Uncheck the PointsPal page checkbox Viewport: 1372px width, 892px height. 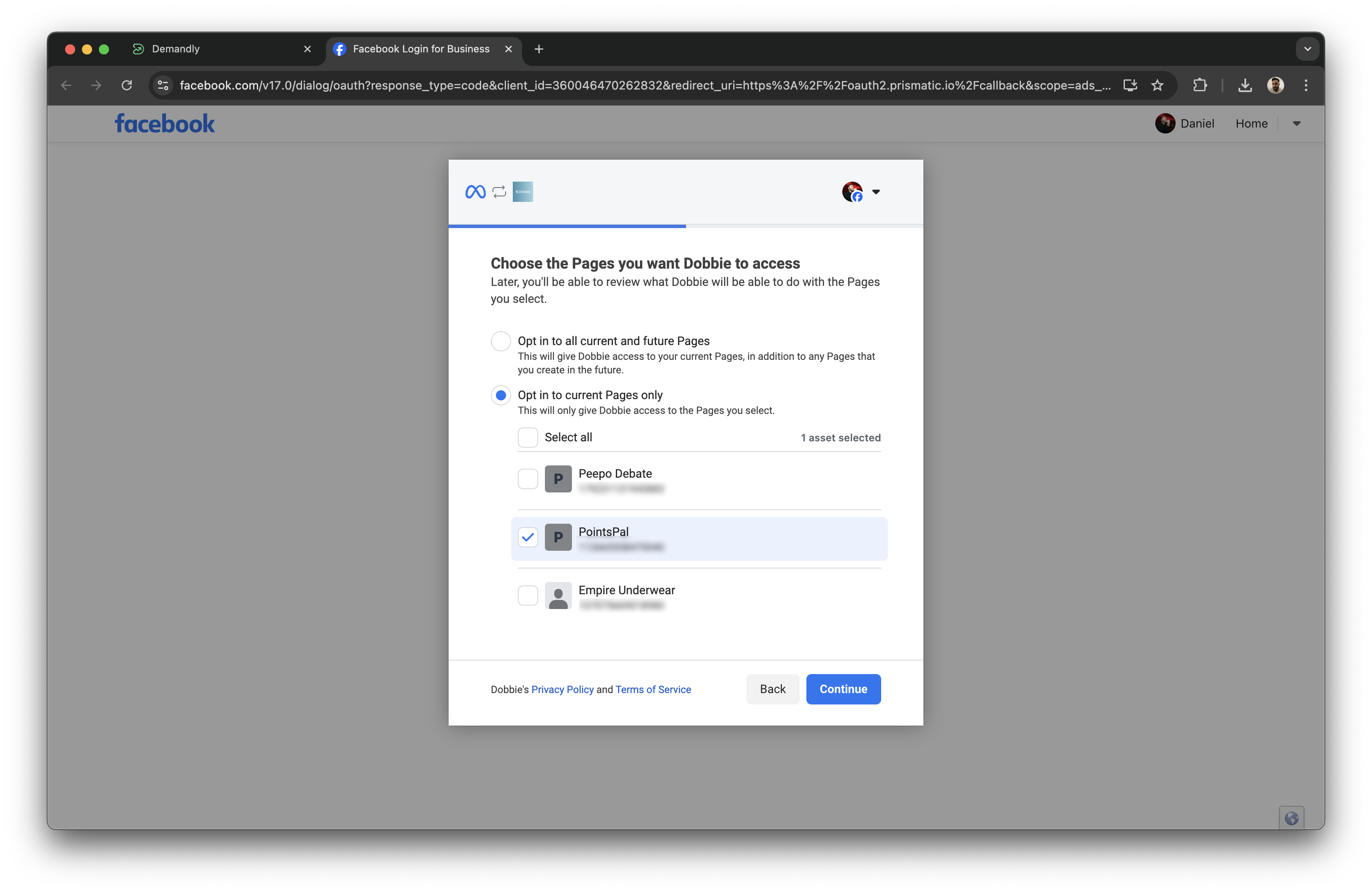(528, 536)
